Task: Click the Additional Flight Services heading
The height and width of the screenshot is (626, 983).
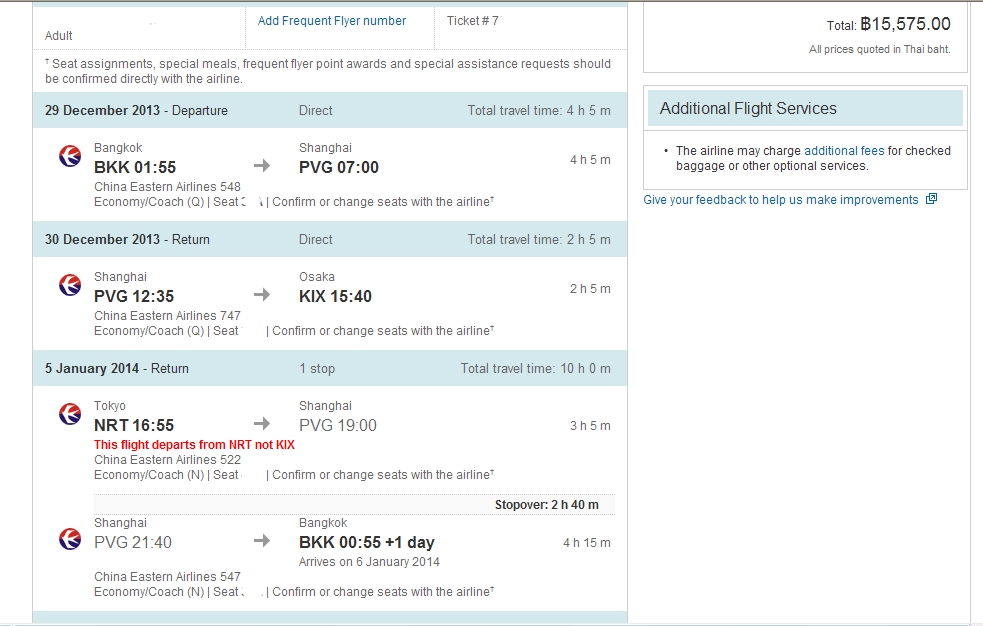Action: tap(748, 108)
